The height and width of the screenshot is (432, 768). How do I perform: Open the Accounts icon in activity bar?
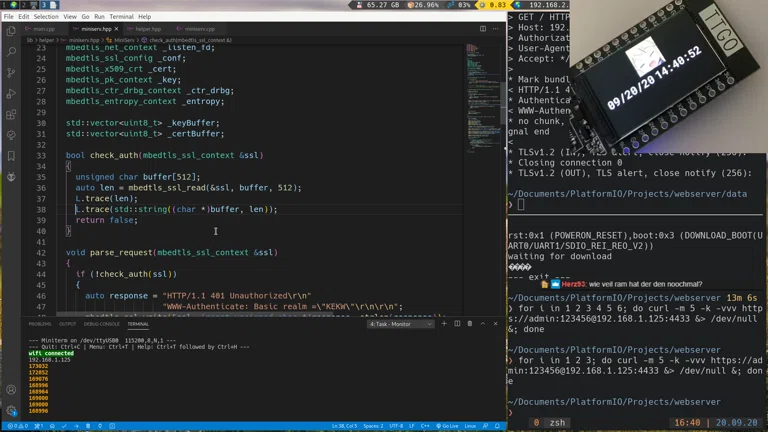click(x=11, y=390)
